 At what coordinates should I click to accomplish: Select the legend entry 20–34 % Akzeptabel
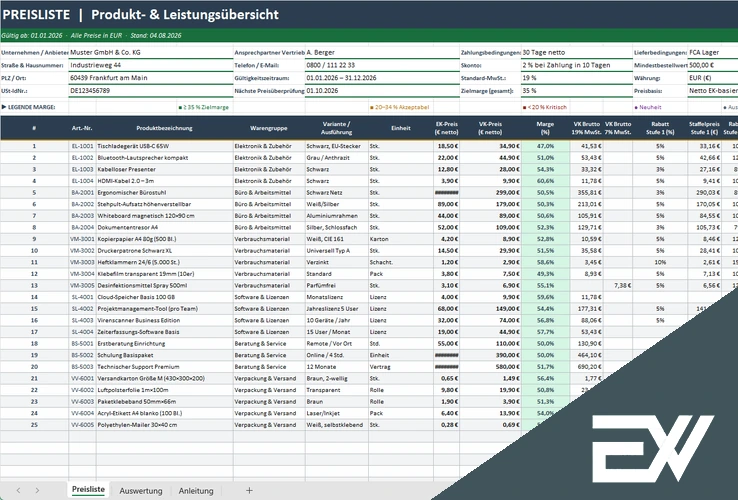tap(400, 107)
